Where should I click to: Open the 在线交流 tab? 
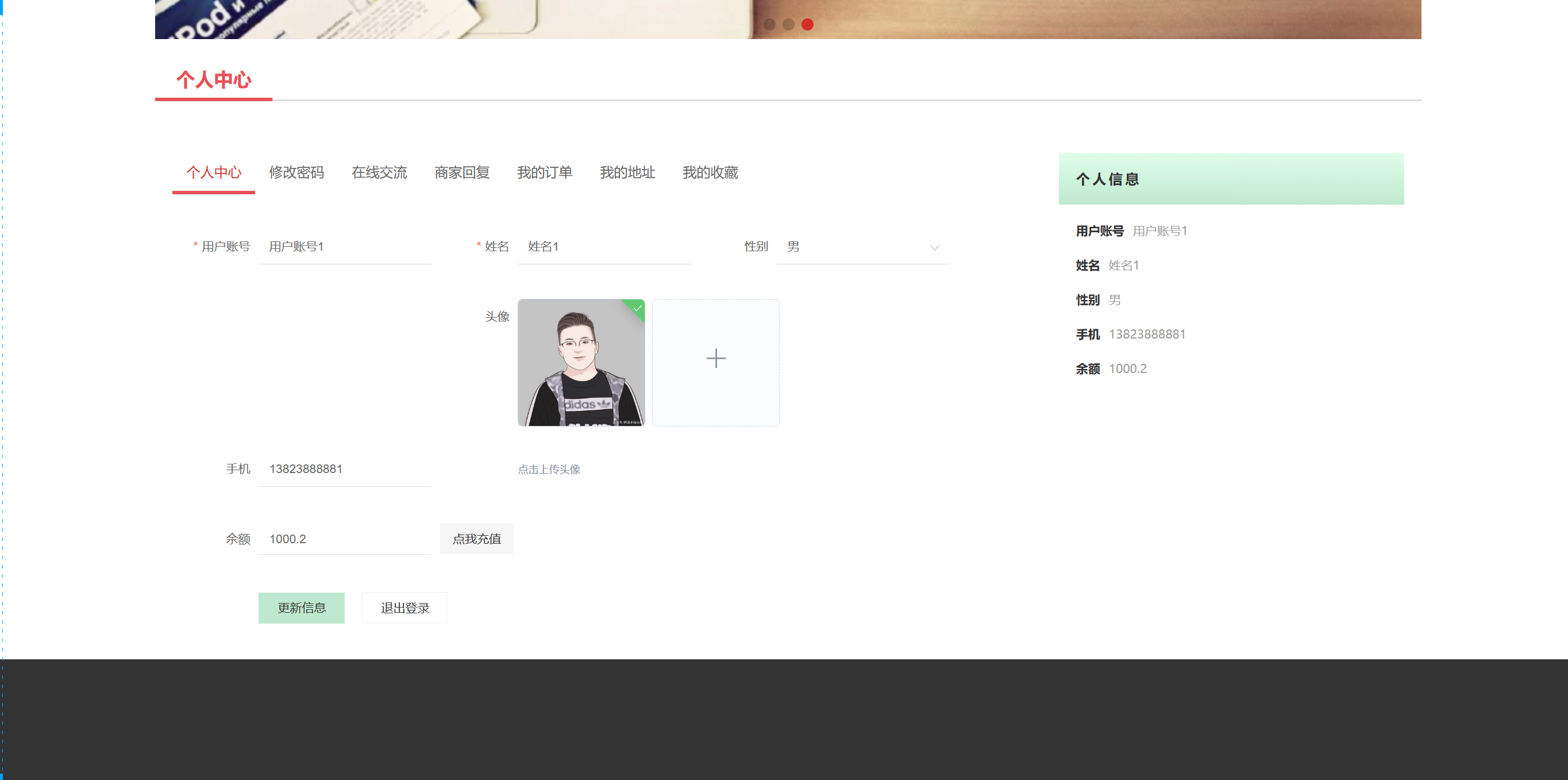(379, 173)
